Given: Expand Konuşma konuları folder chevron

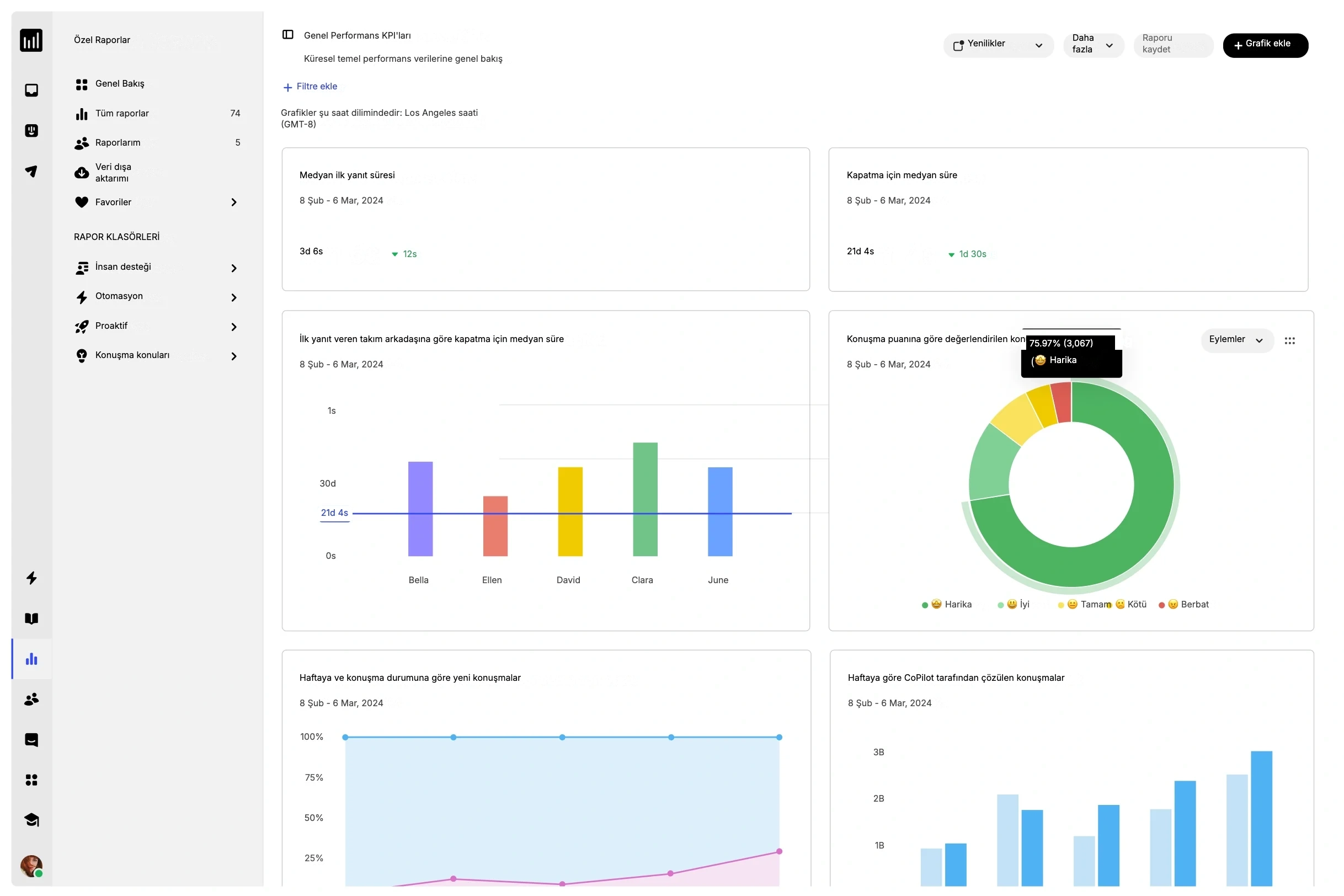Looking at the screenshot, I should pos(234,356).
